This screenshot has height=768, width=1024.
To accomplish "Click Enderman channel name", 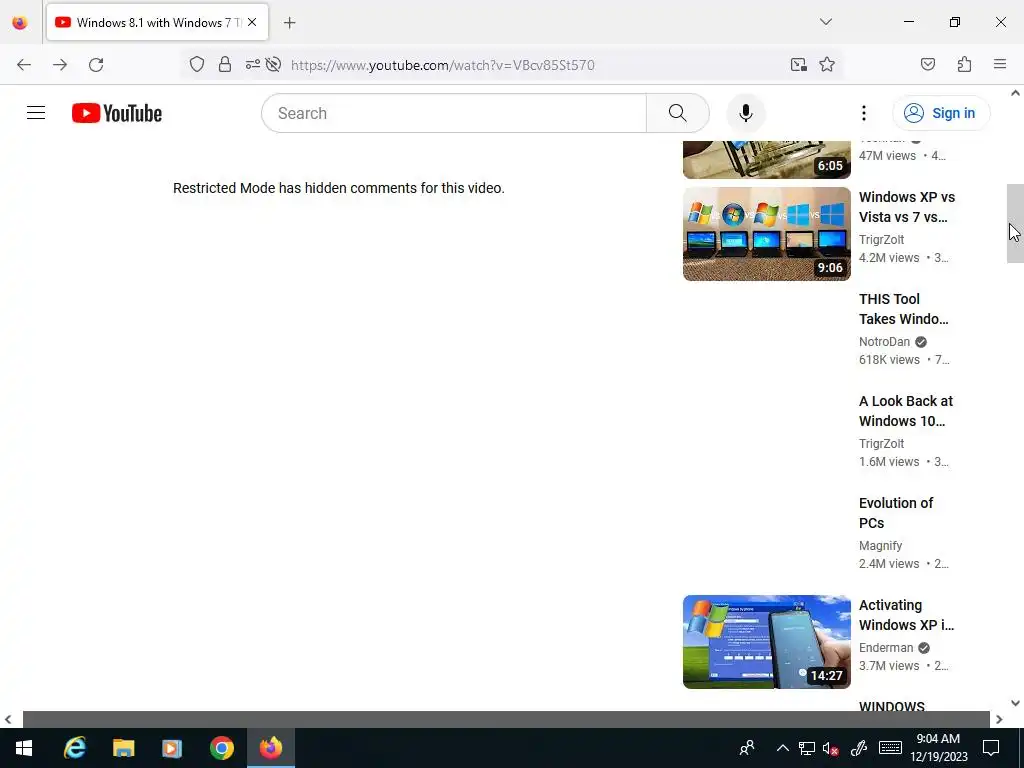I will coord(886,647).
